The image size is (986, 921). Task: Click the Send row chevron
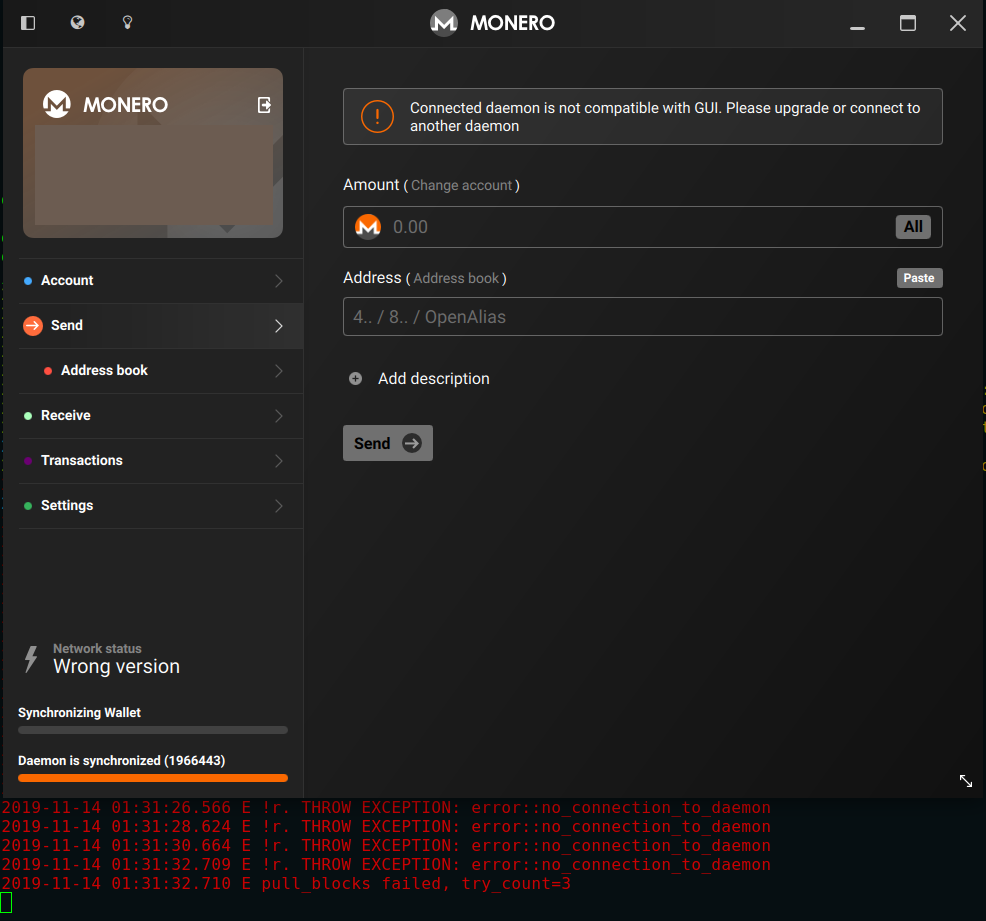[279, 326]
